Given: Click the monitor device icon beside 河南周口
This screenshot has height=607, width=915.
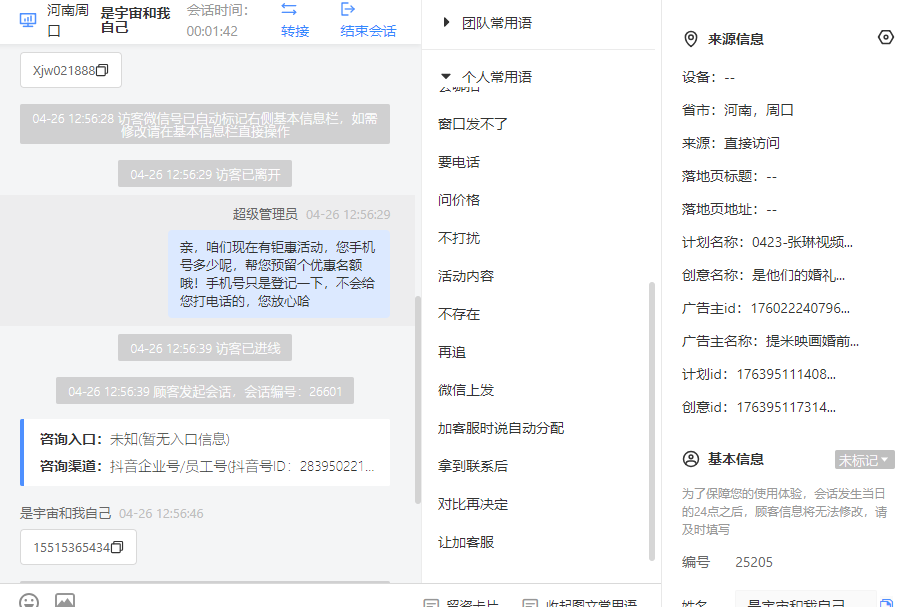Looking at the screenshot, I should (x=27, y=20).
